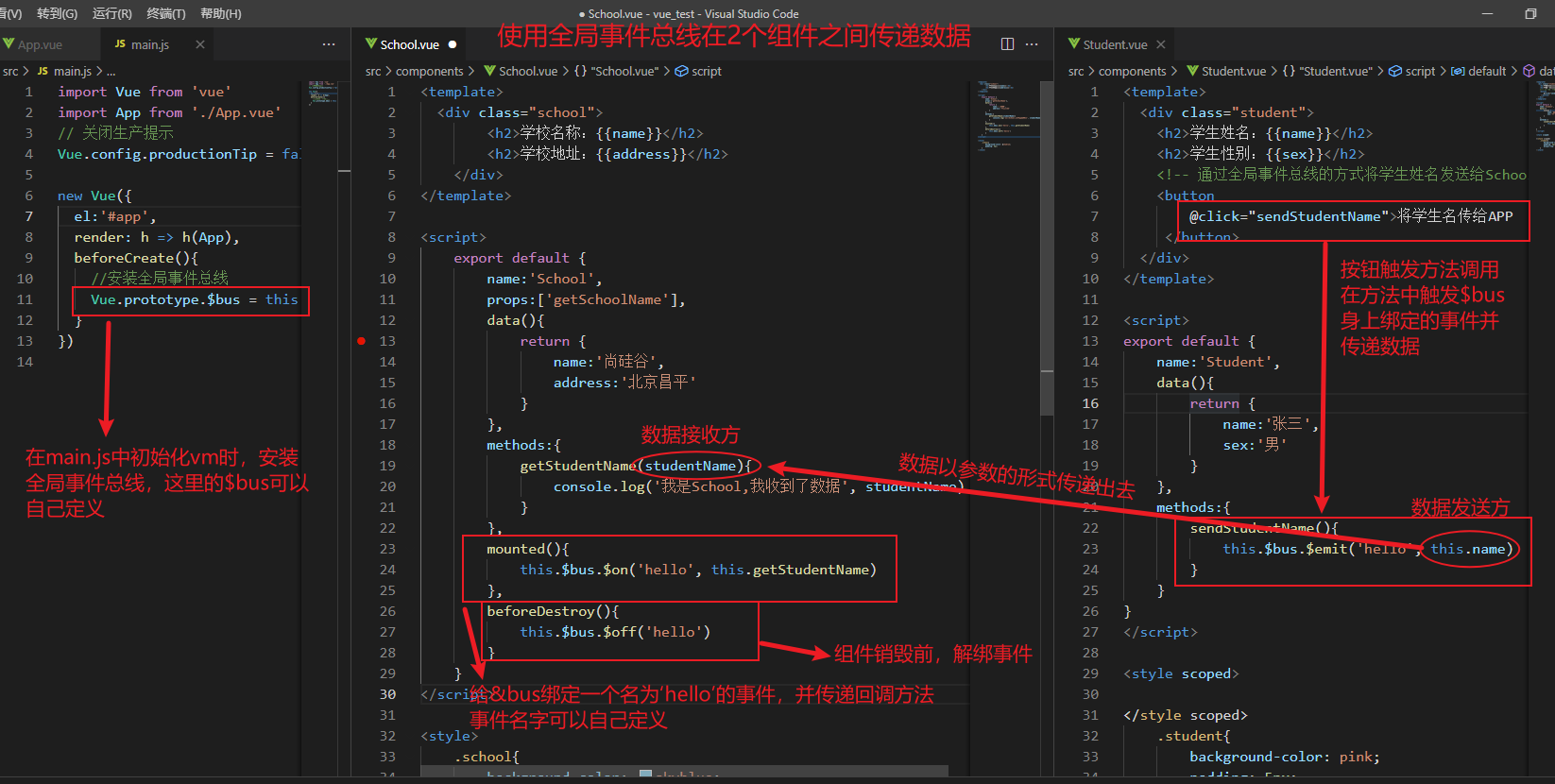The width and height of the screenshot is (1555, 784).
Task: Click '<div class="student">' in Student.vue
Action: click(x=1226, y=112)
